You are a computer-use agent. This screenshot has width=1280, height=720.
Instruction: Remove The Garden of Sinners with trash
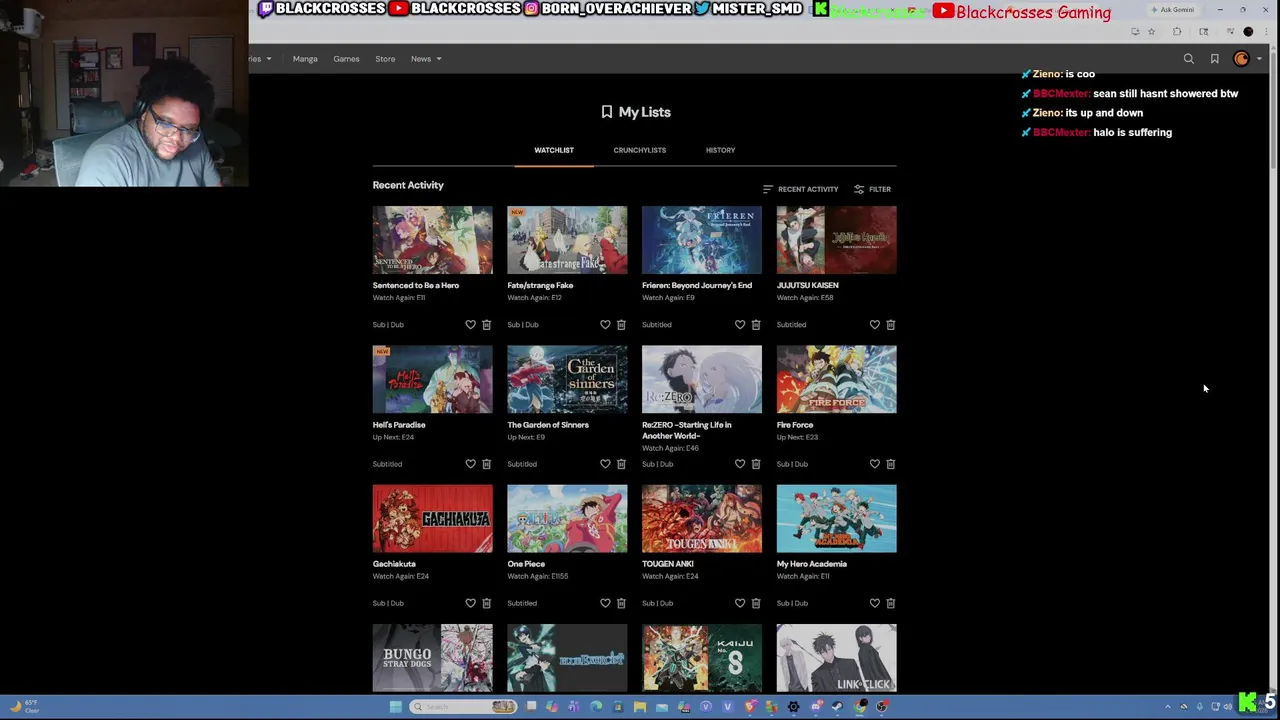(x=621, y=464)
